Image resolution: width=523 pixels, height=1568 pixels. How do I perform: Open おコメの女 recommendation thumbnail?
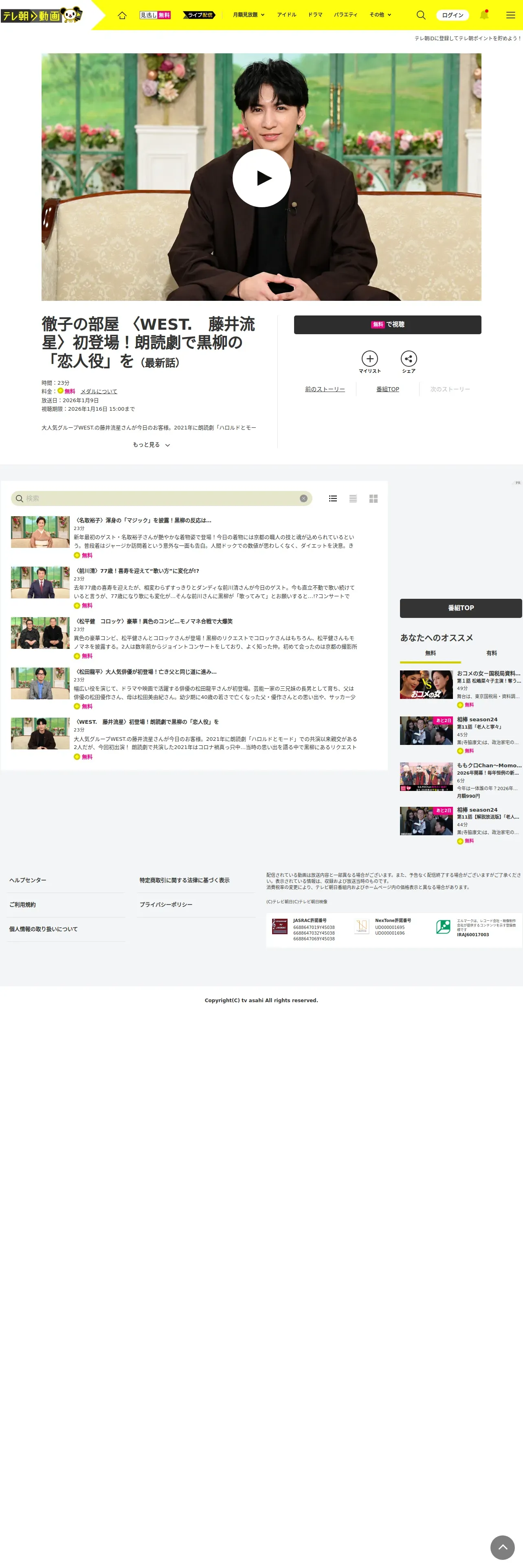click(426, 685)
